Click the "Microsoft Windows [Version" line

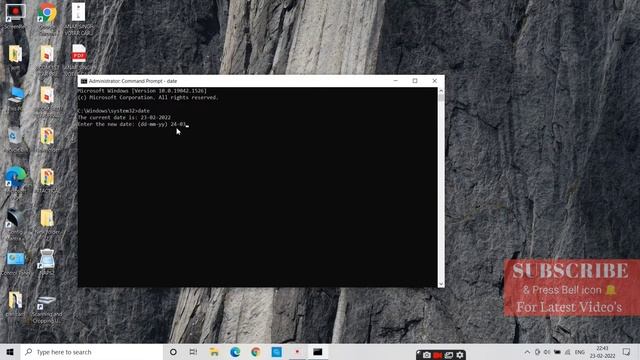click(x=142, y=91)
